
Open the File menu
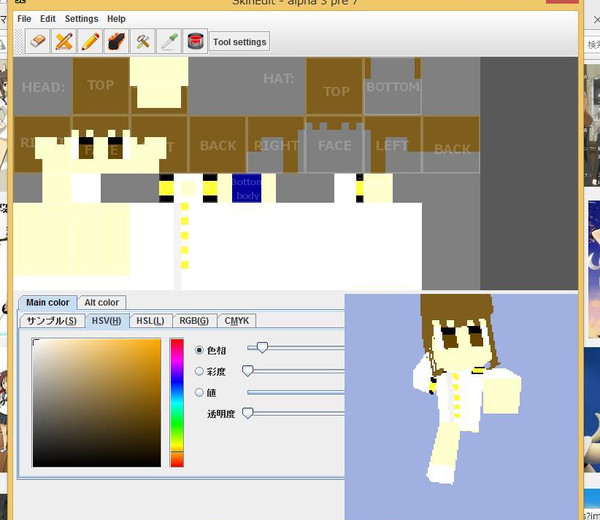[24, 19]
